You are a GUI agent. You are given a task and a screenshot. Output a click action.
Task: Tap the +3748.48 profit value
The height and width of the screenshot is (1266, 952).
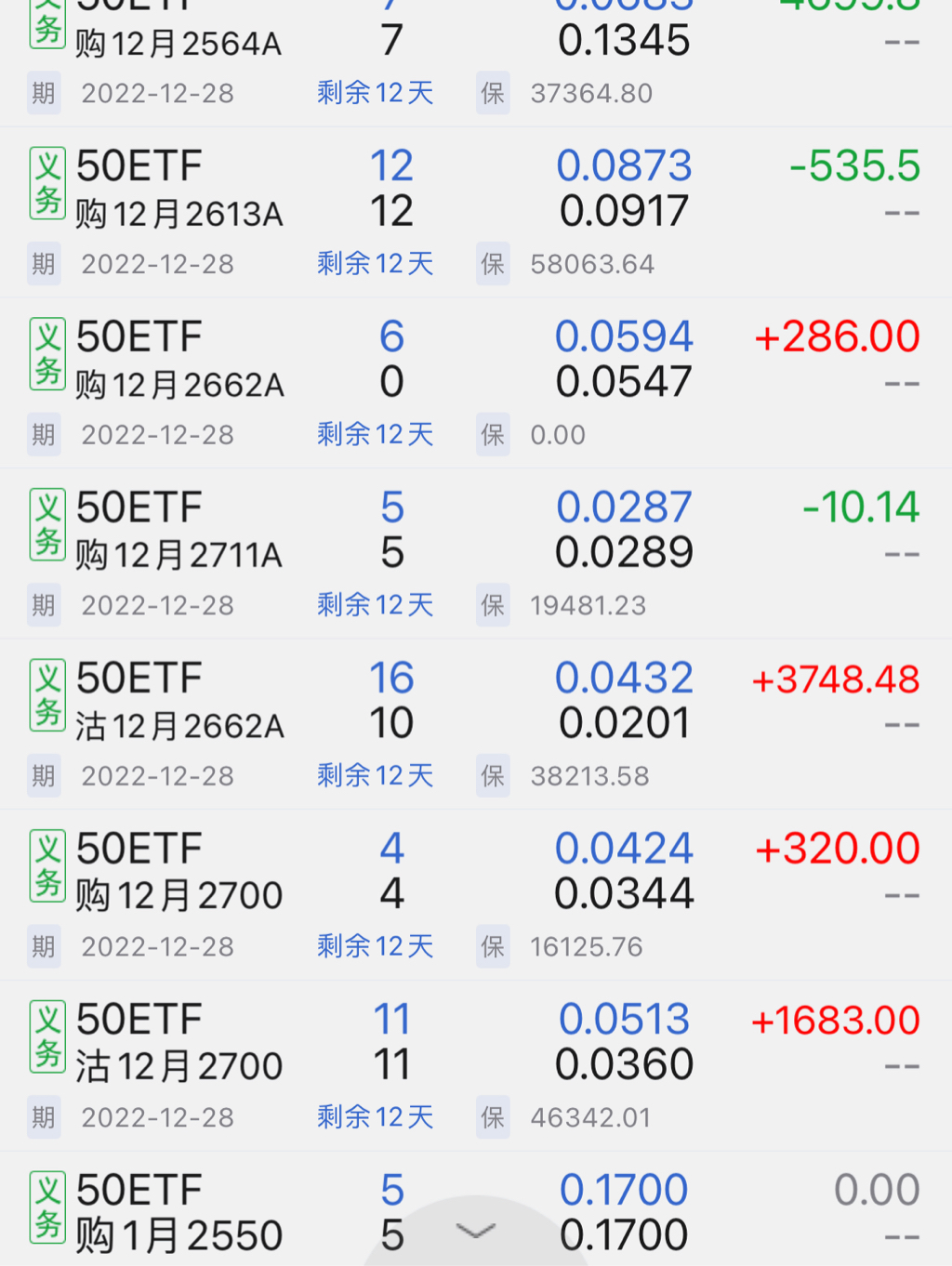tap(836, 679)
